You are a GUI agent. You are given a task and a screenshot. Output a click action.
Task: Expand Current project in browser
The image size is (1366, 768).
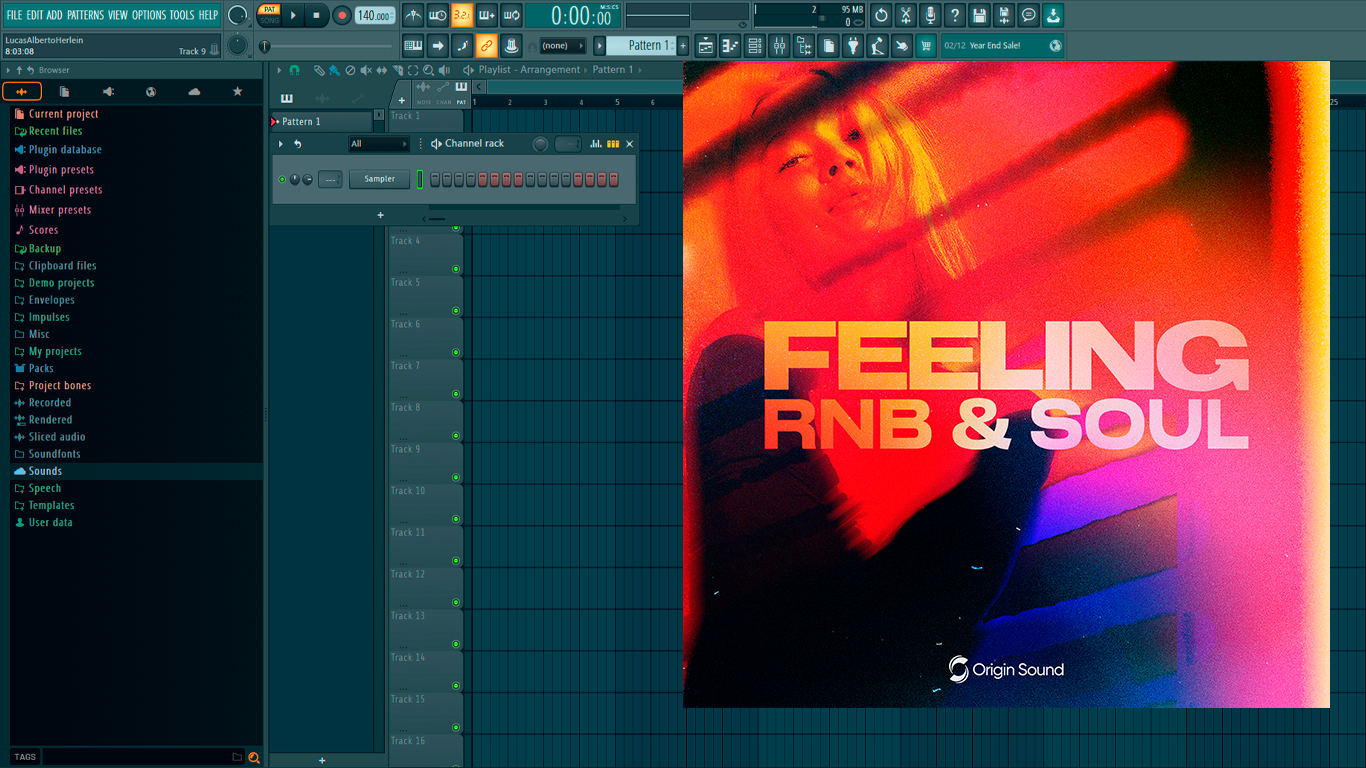coord(64,114)
